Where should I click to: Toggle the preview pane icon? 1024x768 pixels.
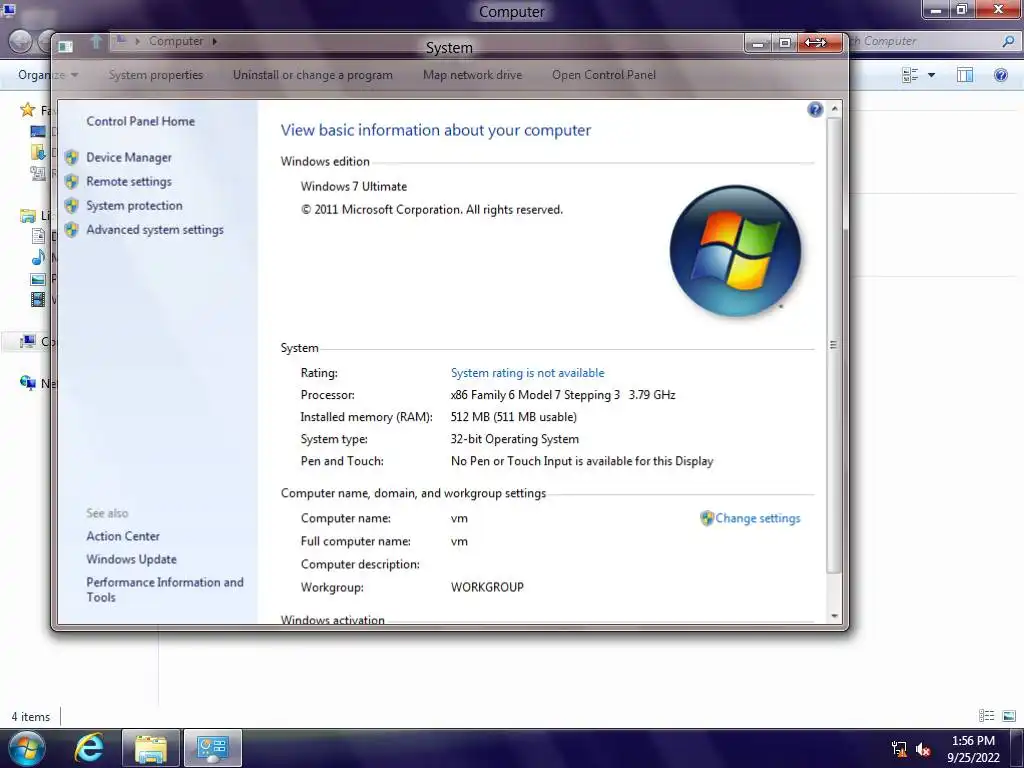click(965, 75)
